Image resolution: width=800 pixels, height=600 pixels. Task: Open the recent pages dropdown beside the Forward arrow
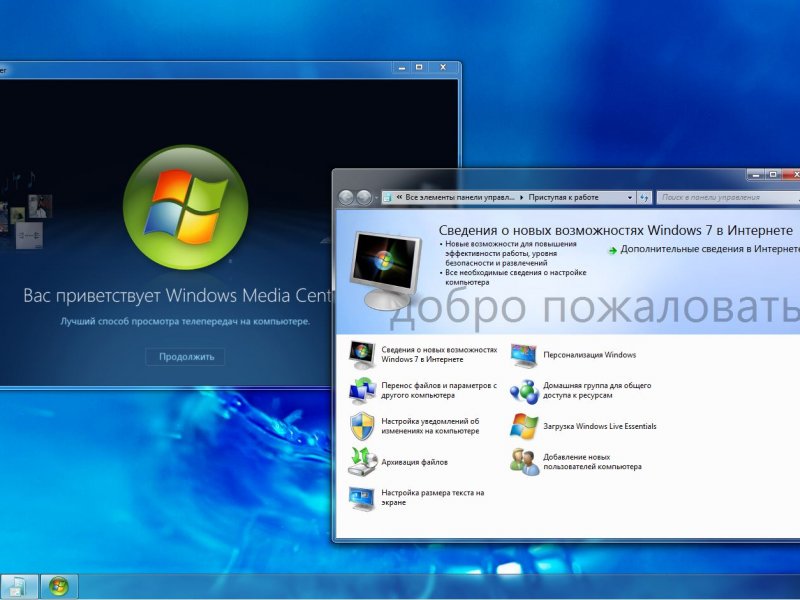pyautogui.click(x=377, y=197)
